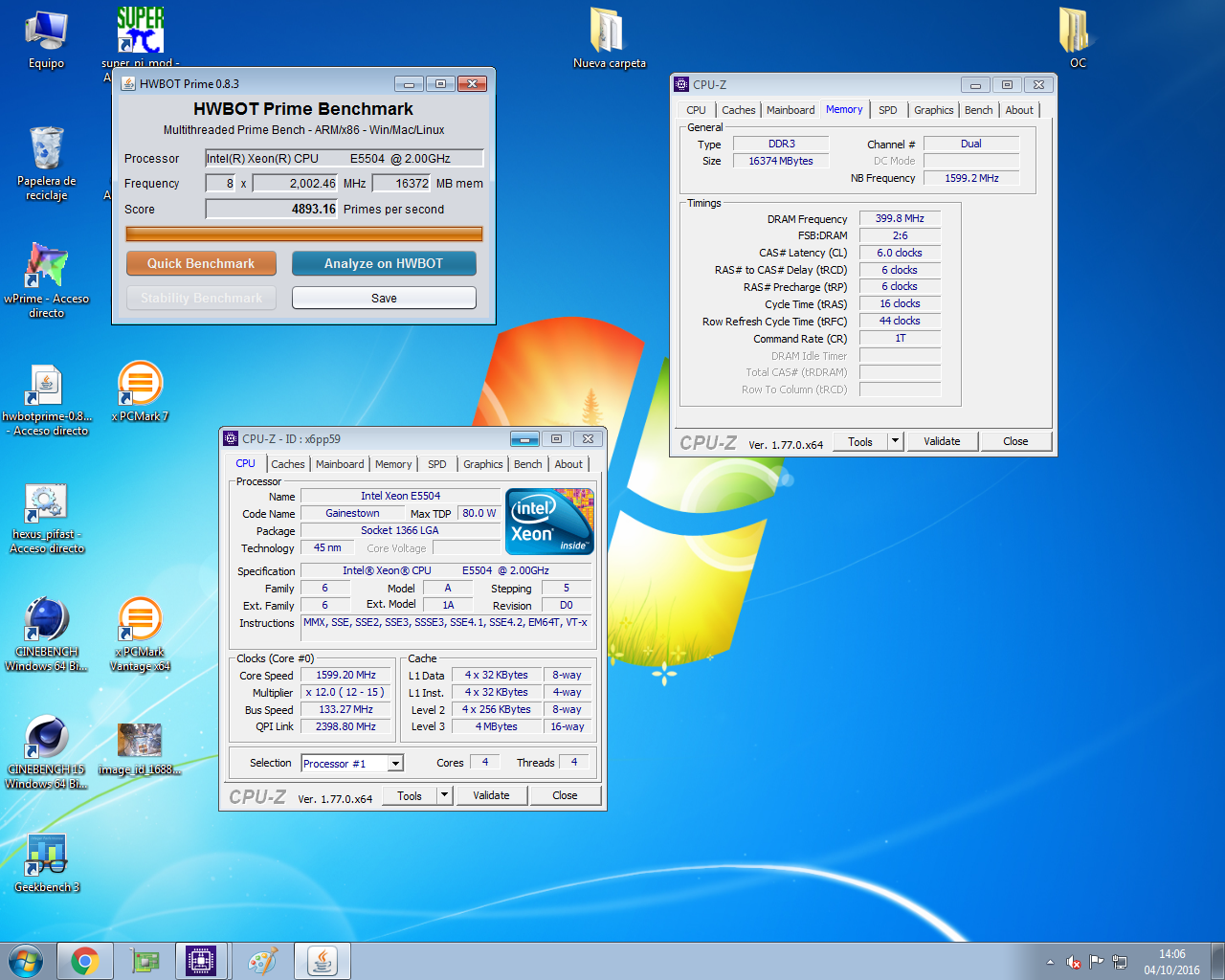Open Tools dropdown arrow in CPU window
This screenshot has height=980, width=1225.
(444, 795)
